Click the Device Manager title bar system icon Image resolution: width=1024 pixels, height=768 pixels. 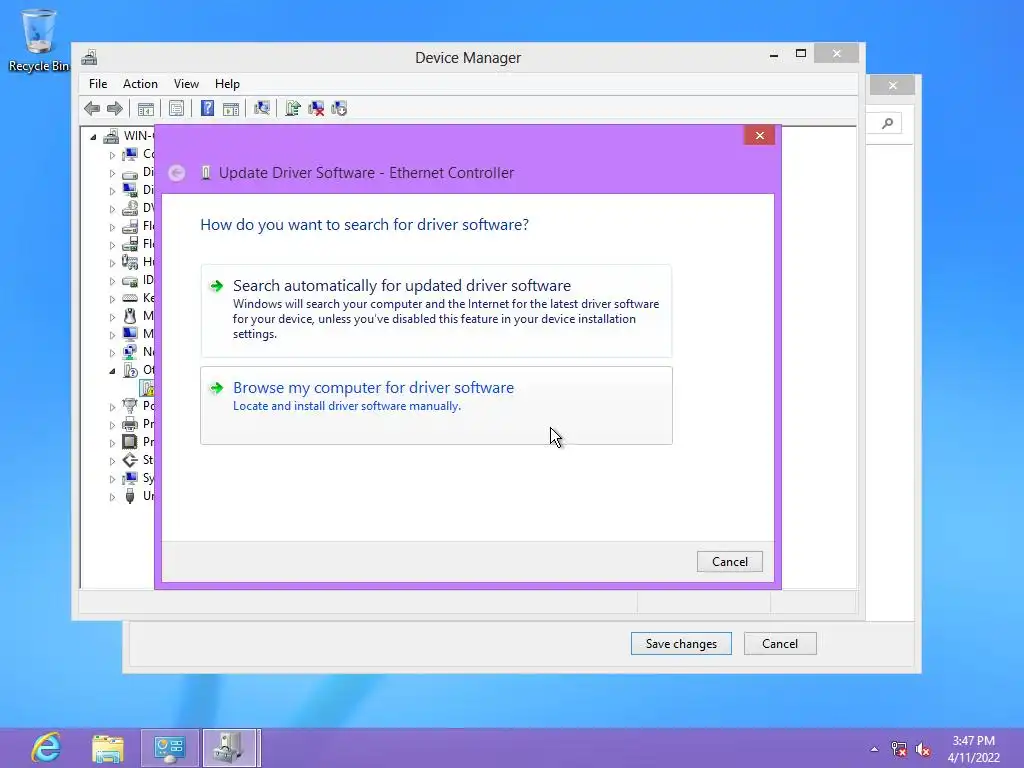[89, 57]
